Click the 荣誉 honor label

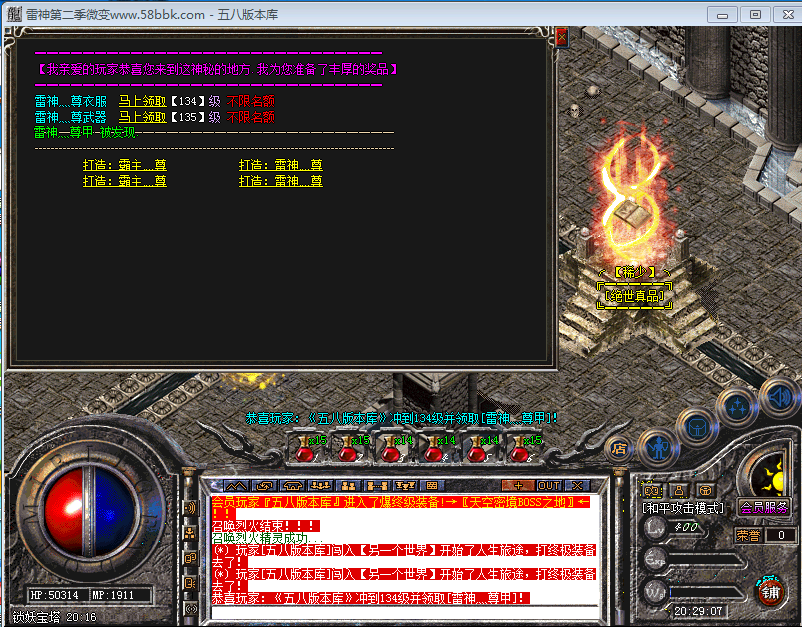click(x=748, y=535)
